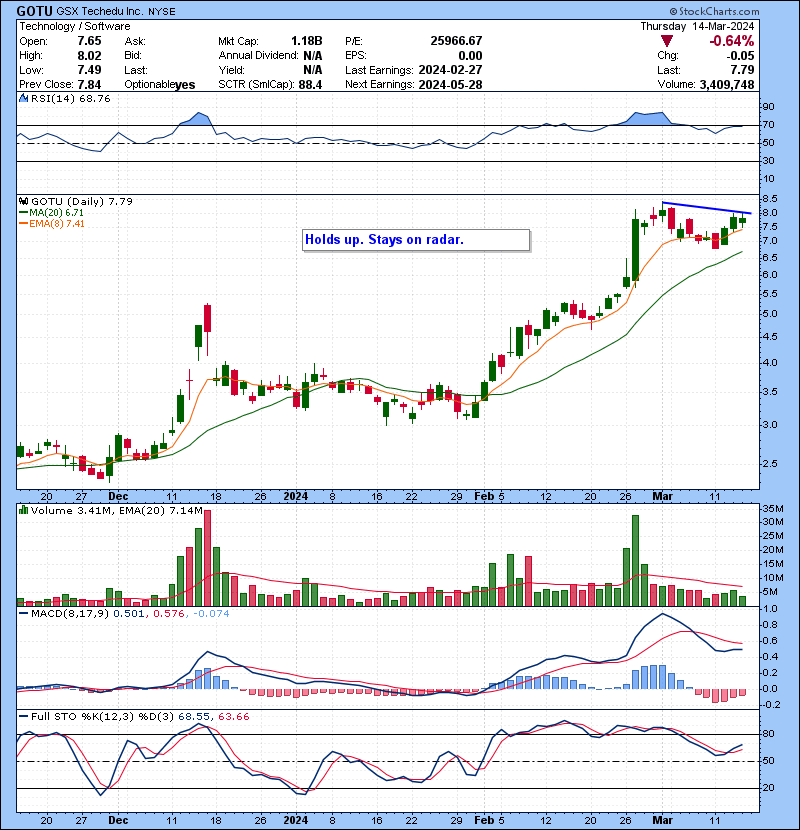Click the red MACD signal value 0.576
The image size is (800, 830).
pos(168,614)
